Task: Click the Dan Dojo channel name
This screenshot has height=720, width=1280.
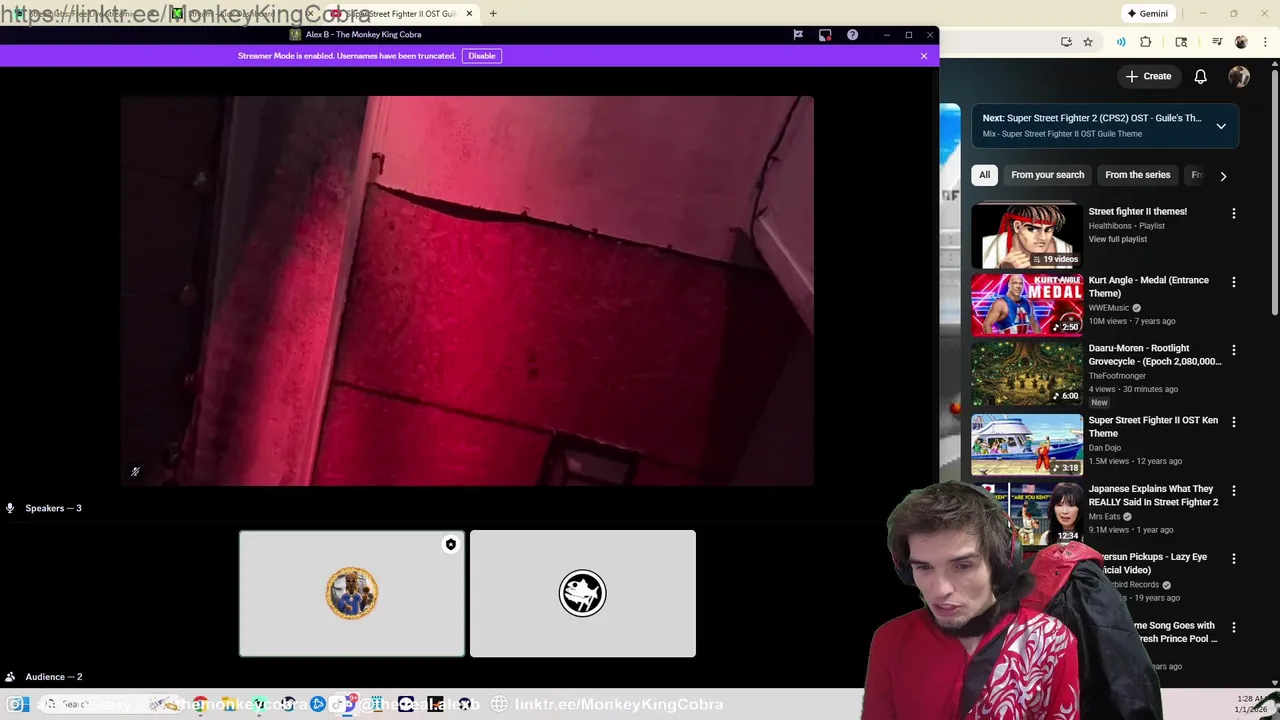Action: point(1104,448)
